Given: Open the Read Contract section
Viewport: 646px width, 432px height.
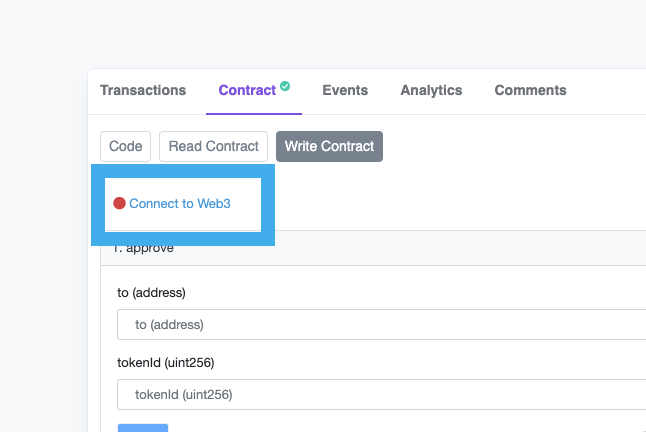Looking at the screenshot, I should 213,146.
